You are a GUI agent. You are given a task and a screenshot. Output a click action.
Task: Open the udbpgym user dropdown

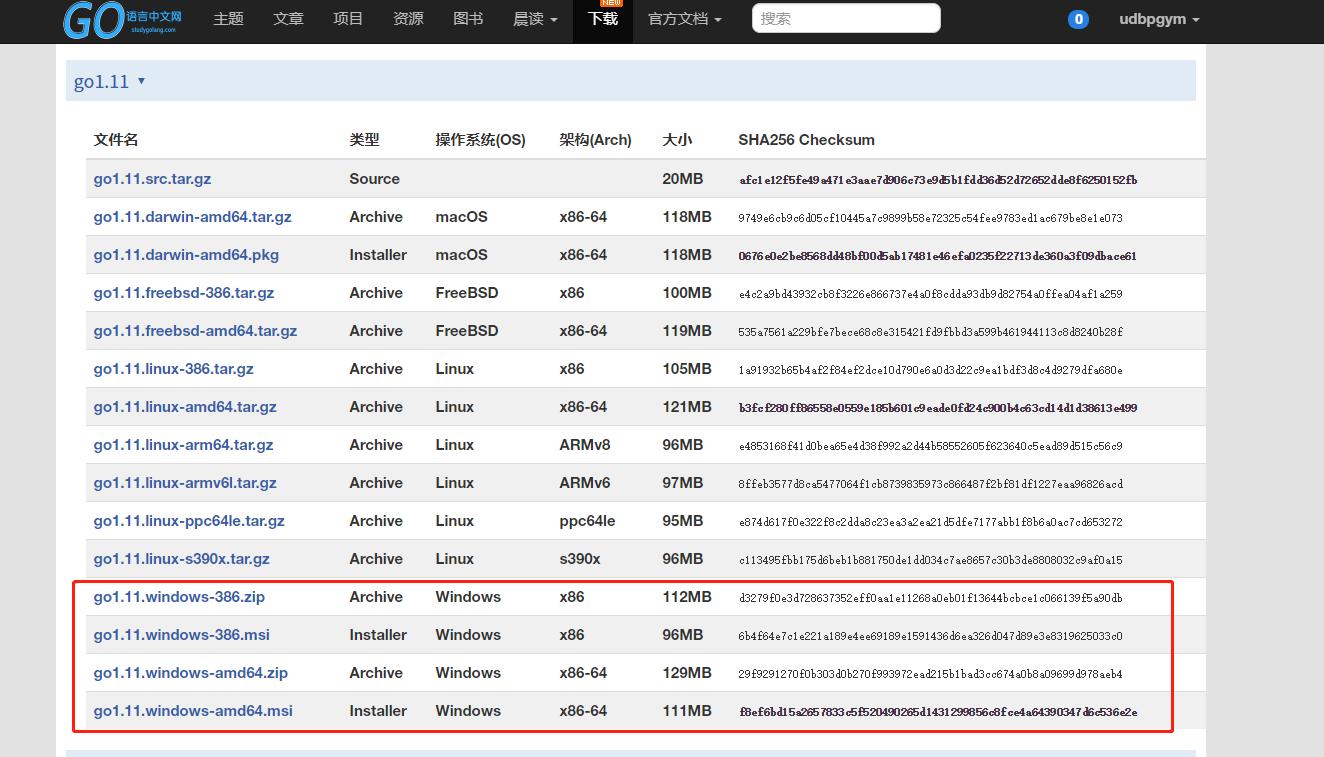coord(1159,19)
